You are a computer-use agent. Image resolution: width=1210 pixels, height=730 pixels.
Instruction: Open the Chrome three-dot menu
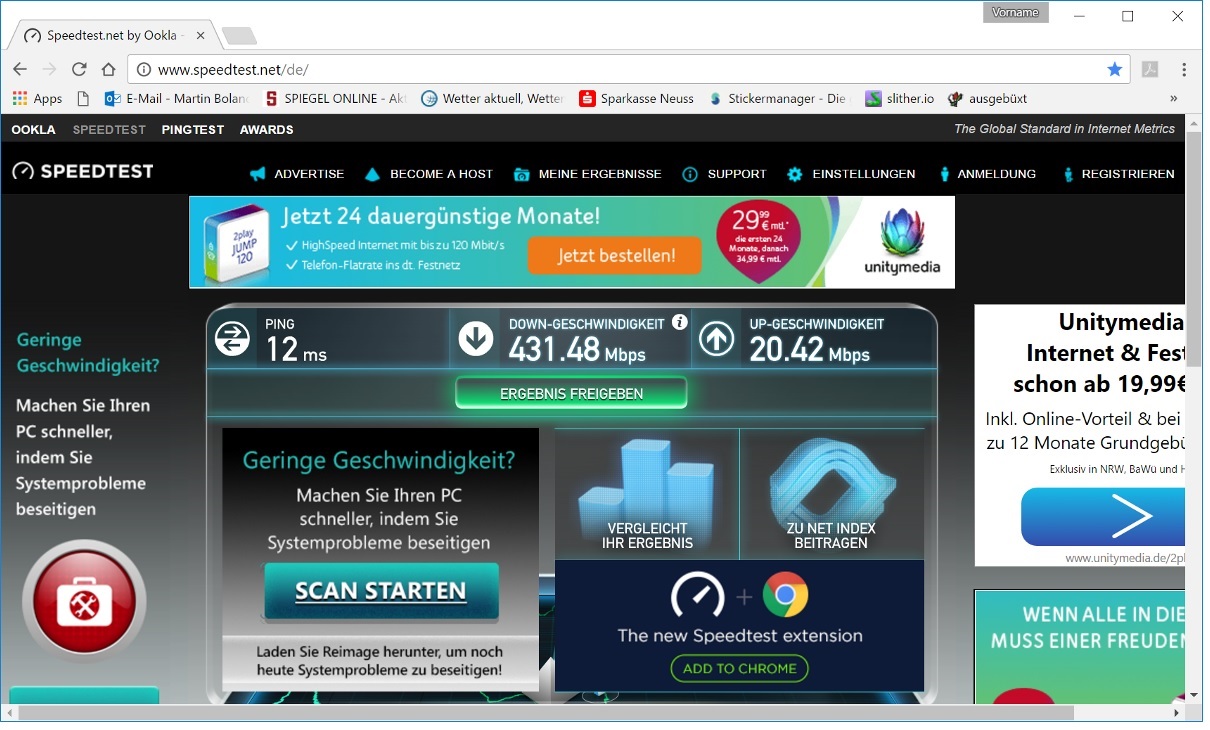(1184, 69)
